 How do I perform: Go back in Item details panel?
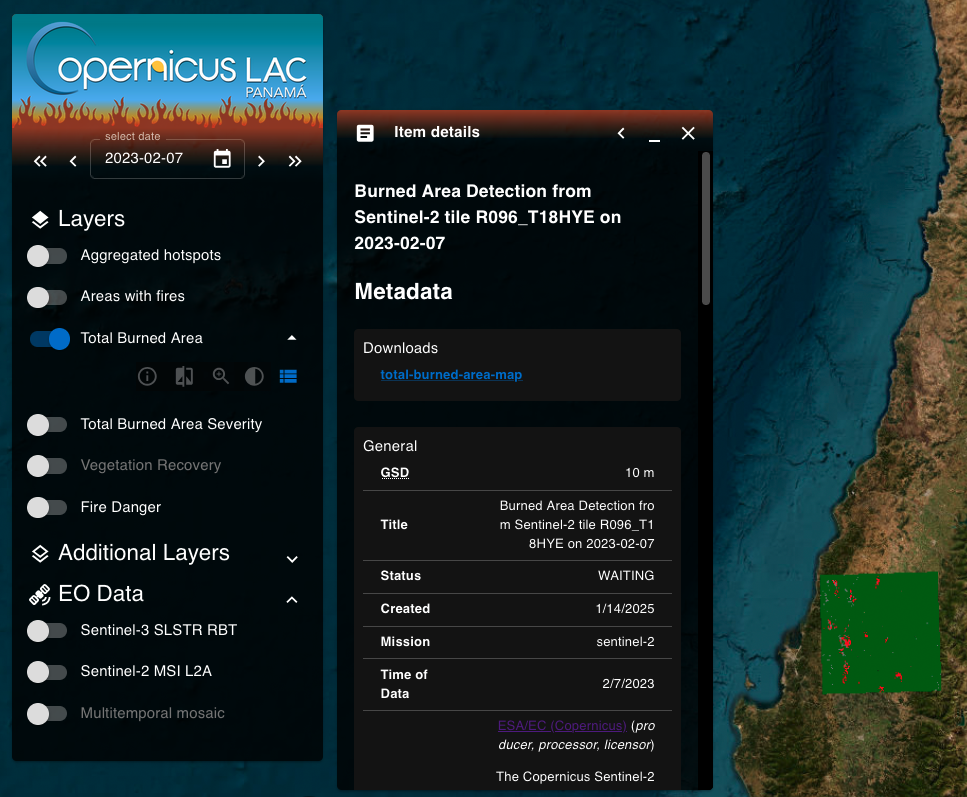coord(621,133)
